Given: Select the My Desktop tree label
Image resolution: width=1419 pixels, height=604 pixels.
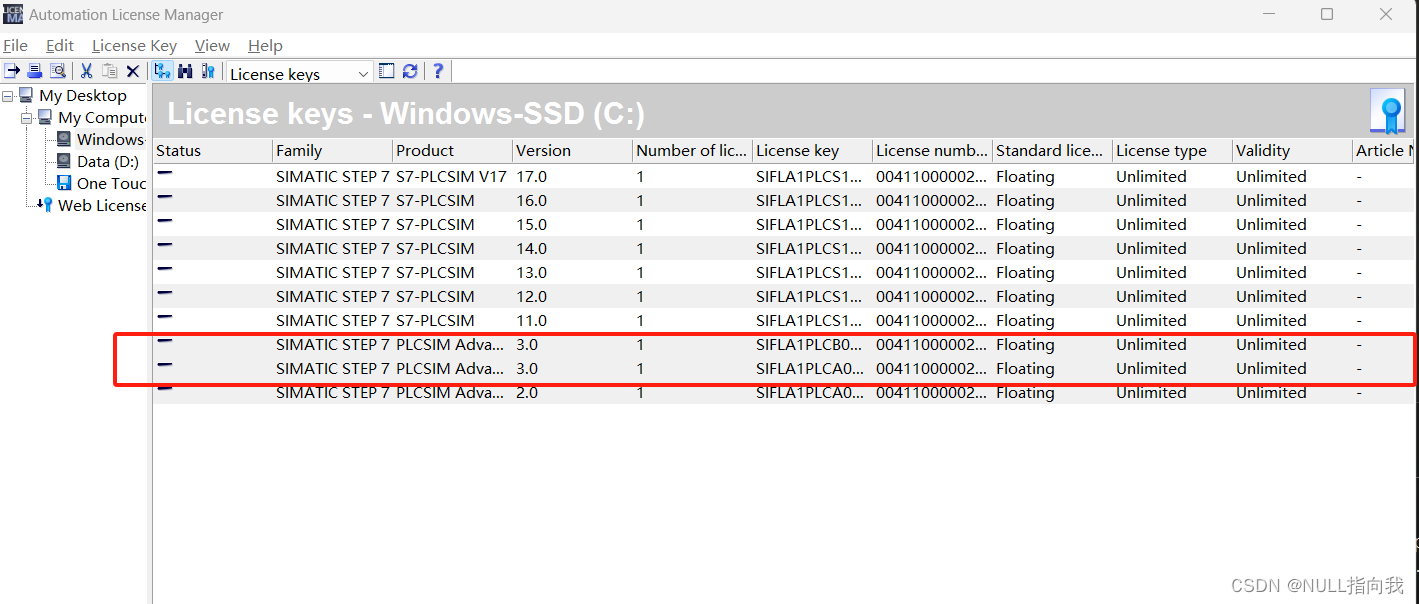Looking at the screenshot, I should (x=83, y=95).
